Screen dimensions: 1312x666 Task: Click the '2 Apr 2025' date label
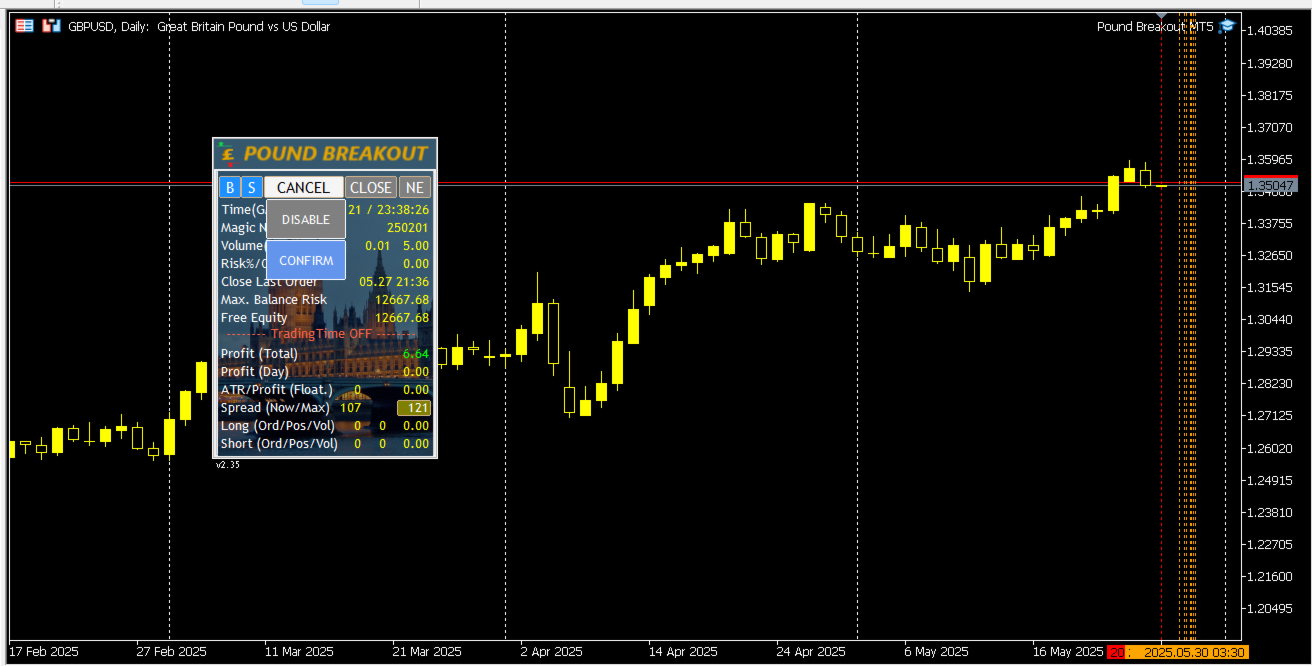pyautogui.click(x=551, y=652)
